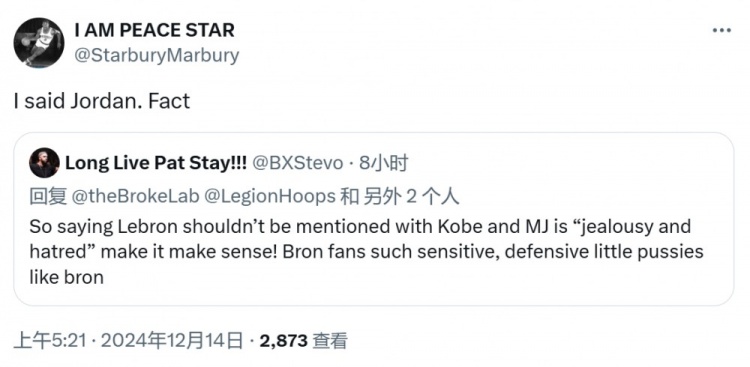Open the 8小时 quoted tweet timestamp
The image size is (750, 367).
tap(383, 164)
